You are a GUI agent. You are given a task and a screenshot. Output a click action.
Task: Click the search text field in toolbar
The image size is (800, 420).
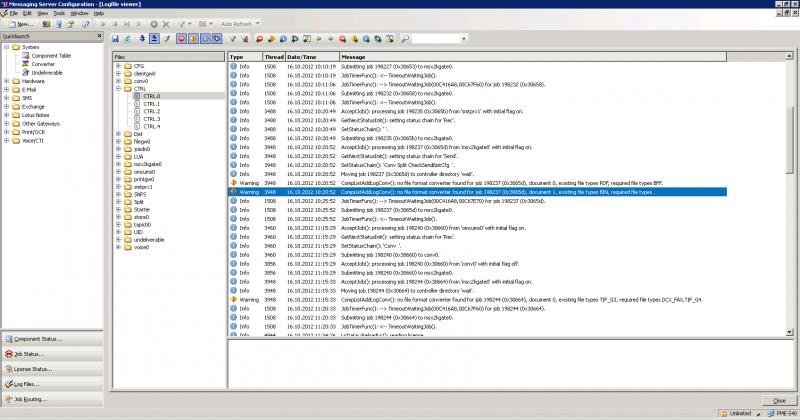coord(438,38)
